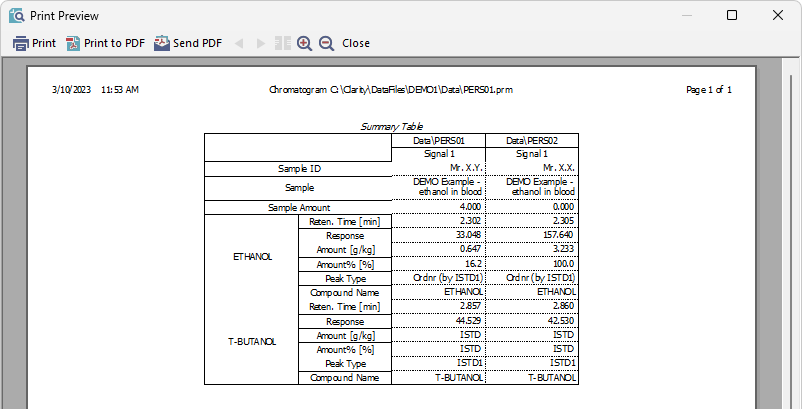Click the ISTD1 peak type under PERS01

470,363
